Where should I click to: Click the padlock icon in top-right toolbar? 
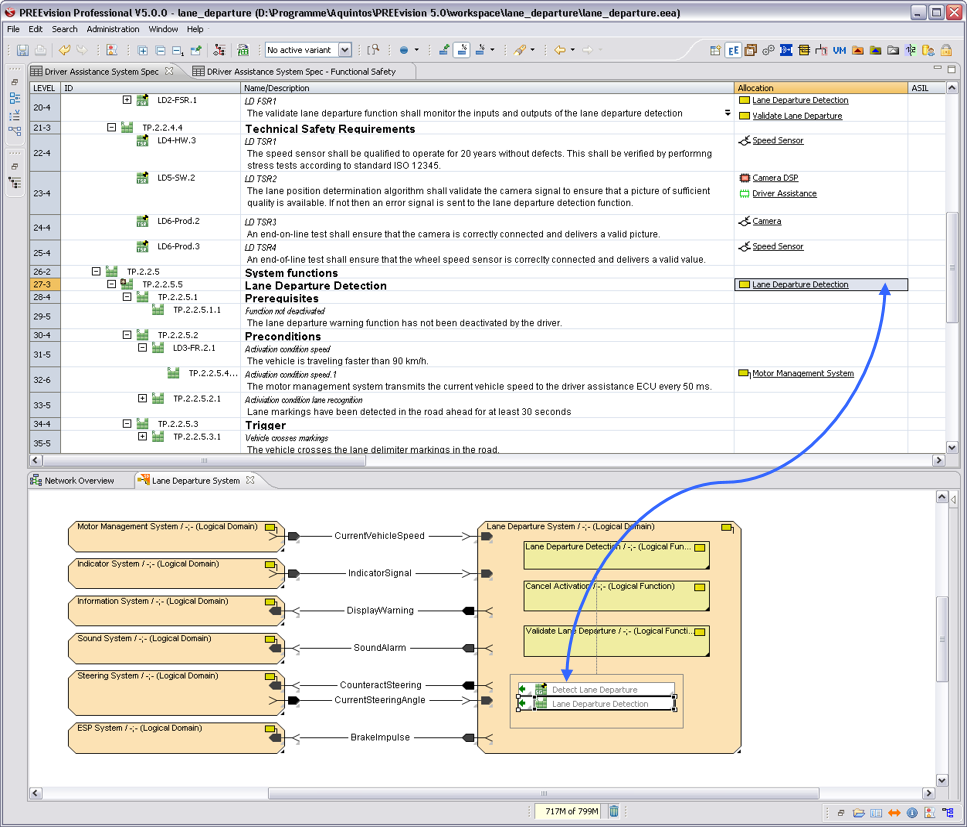tap(946, 51)
